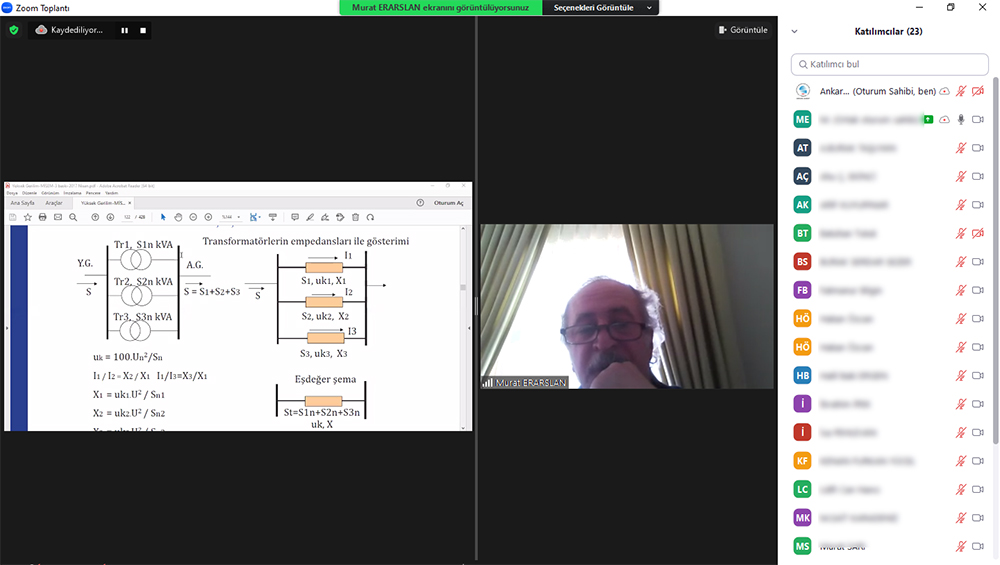Click the Kaydediliyor cloud recording indicator

pos(69,30)
